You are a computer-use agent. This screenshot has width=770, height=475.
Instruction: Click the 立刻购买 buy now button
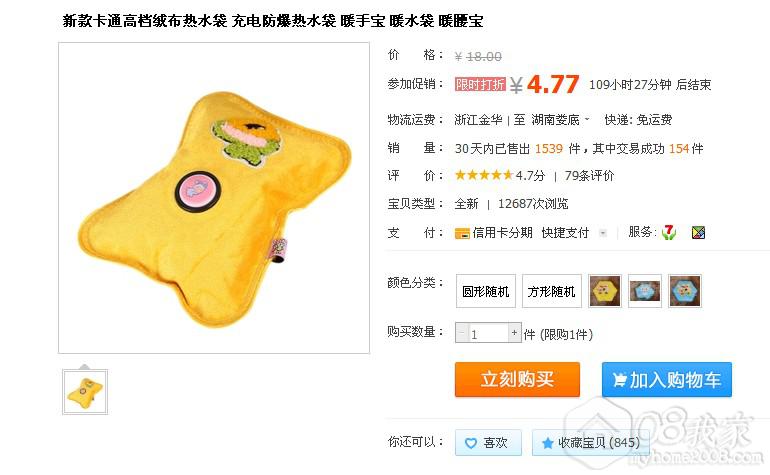(517, 379)
